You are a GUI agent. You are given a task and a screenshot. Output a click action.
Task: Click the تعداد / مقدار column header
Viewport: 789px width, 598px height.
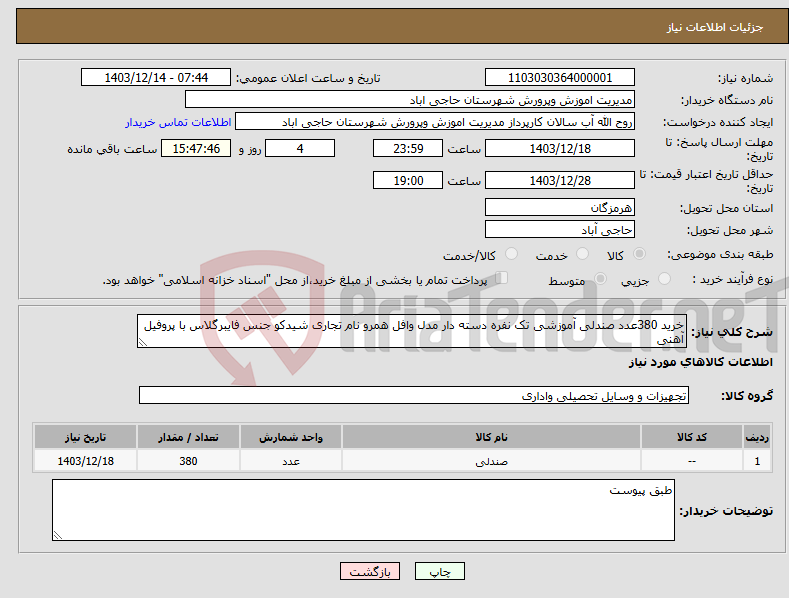pyautogui.click(x=188, y=437)
